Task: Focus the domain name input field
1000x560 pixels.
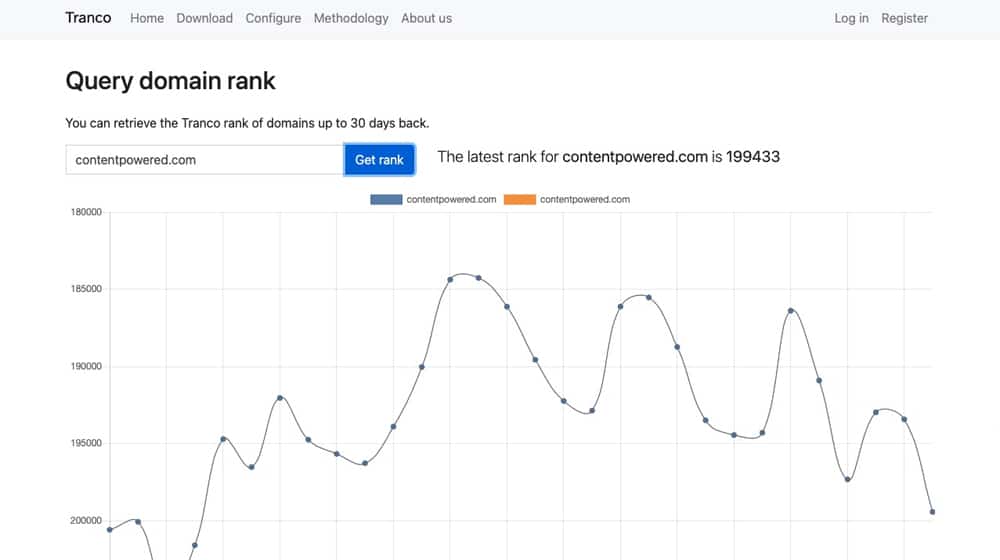Action: pos(204,160)
